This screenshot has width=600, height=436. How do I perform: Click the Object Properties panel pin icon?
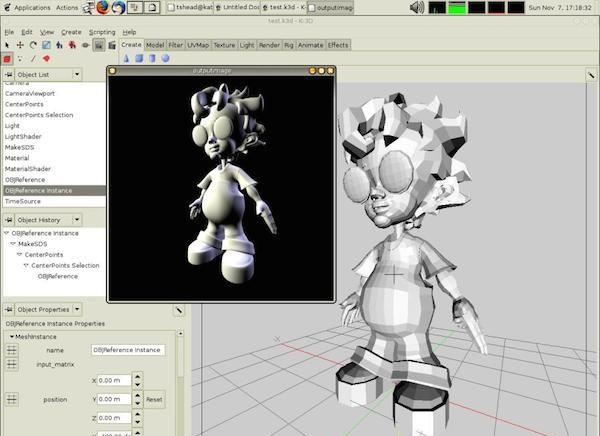[9, 309]
